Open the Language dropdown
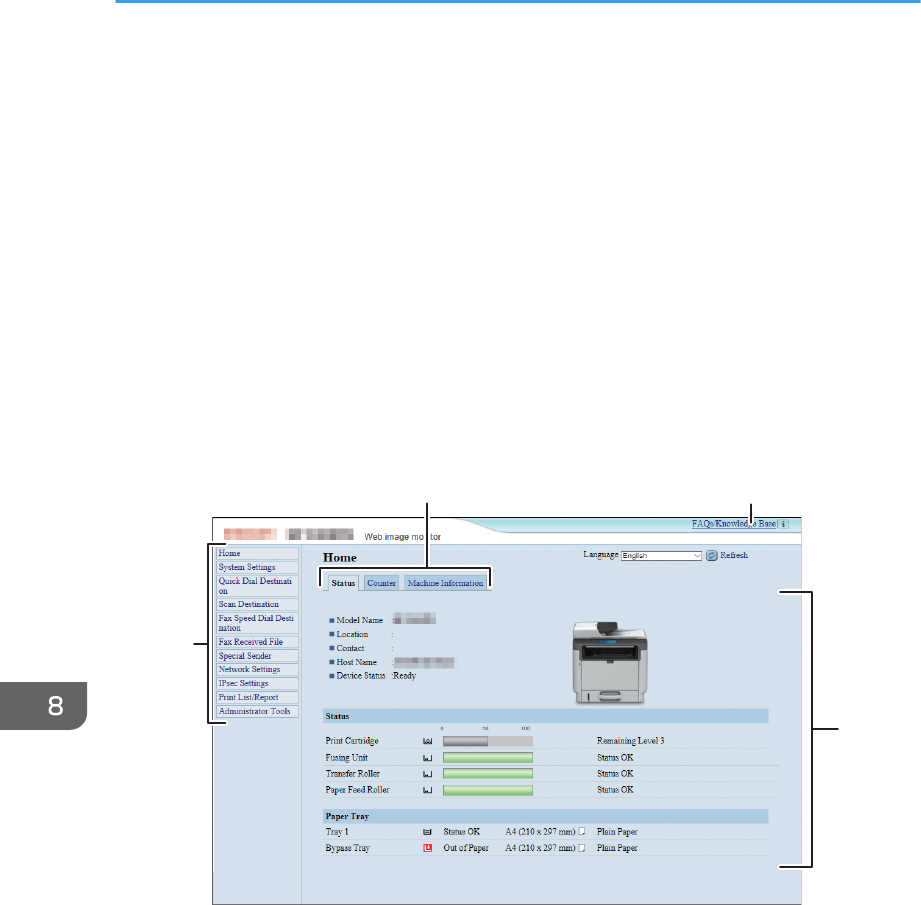 point(661,556)
